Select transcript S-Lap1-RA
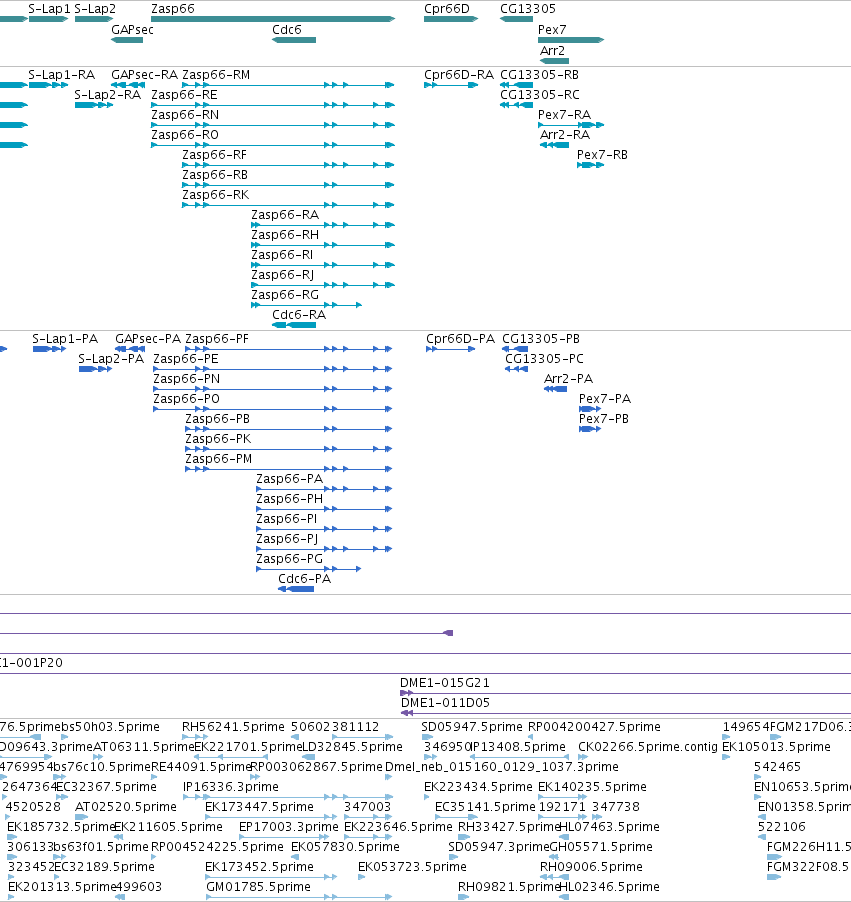851x902 pixels. click(x=61, y=75)
